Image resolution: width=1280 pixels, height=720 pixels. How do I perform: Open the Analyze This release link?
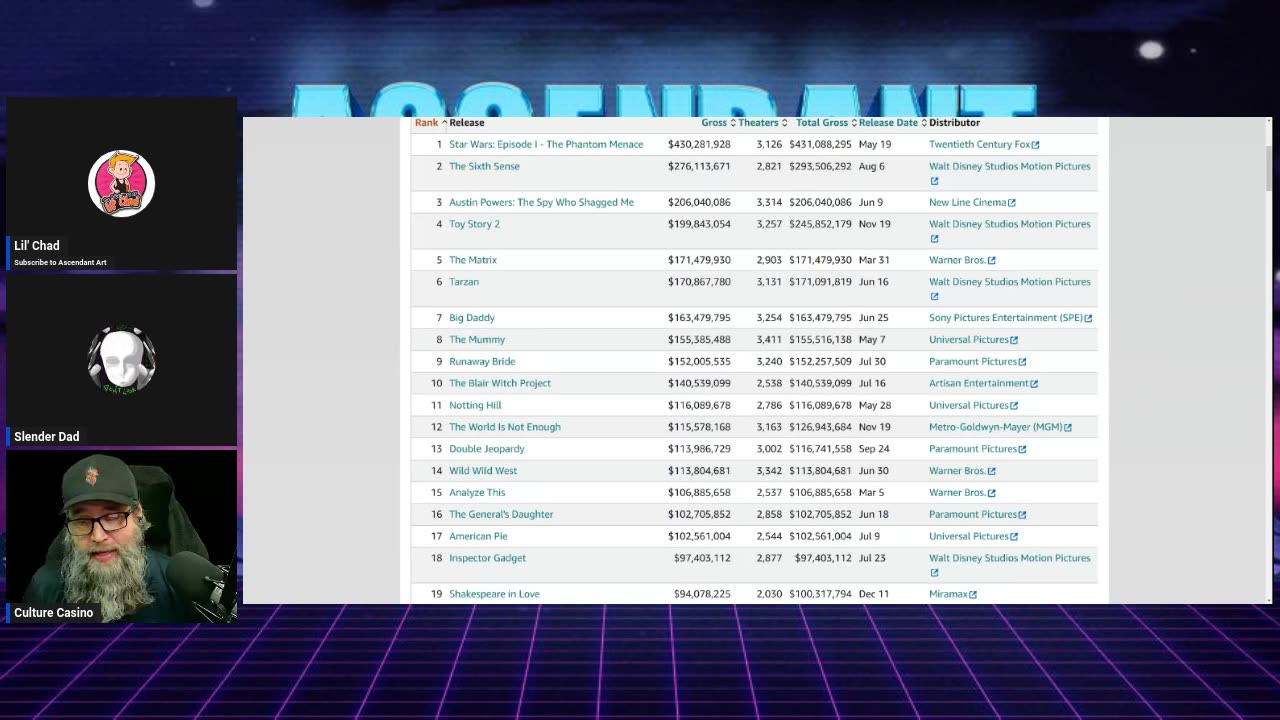477,493
